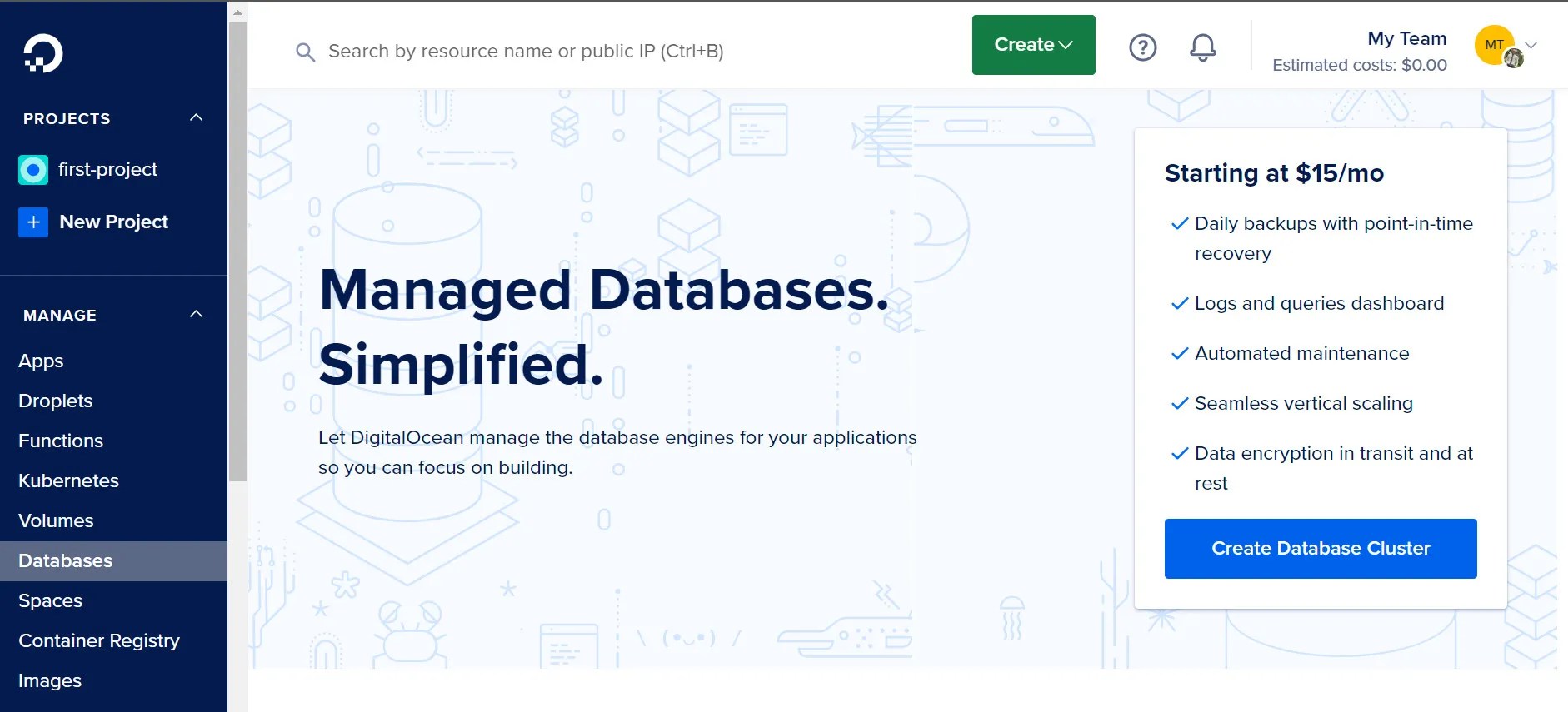Go to Droplets in sidebar
The image size is (1568, 712).
tap(55, 401)
